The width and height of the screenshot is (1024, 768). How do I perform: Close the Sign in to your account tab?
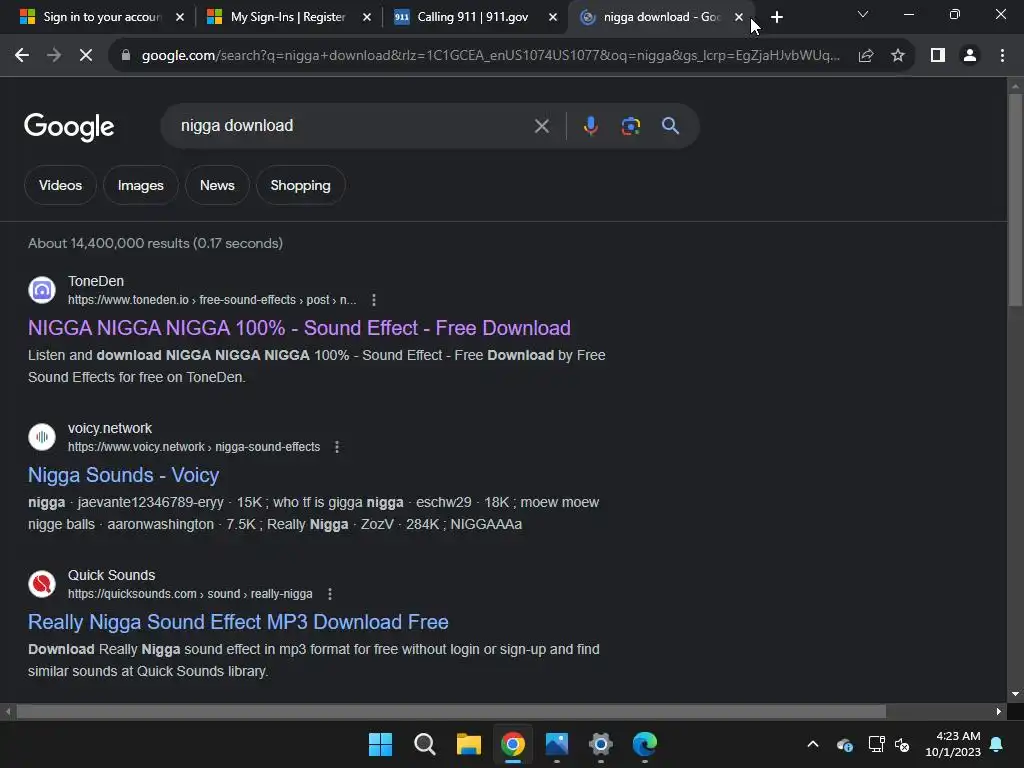click(x=180, y=18)
